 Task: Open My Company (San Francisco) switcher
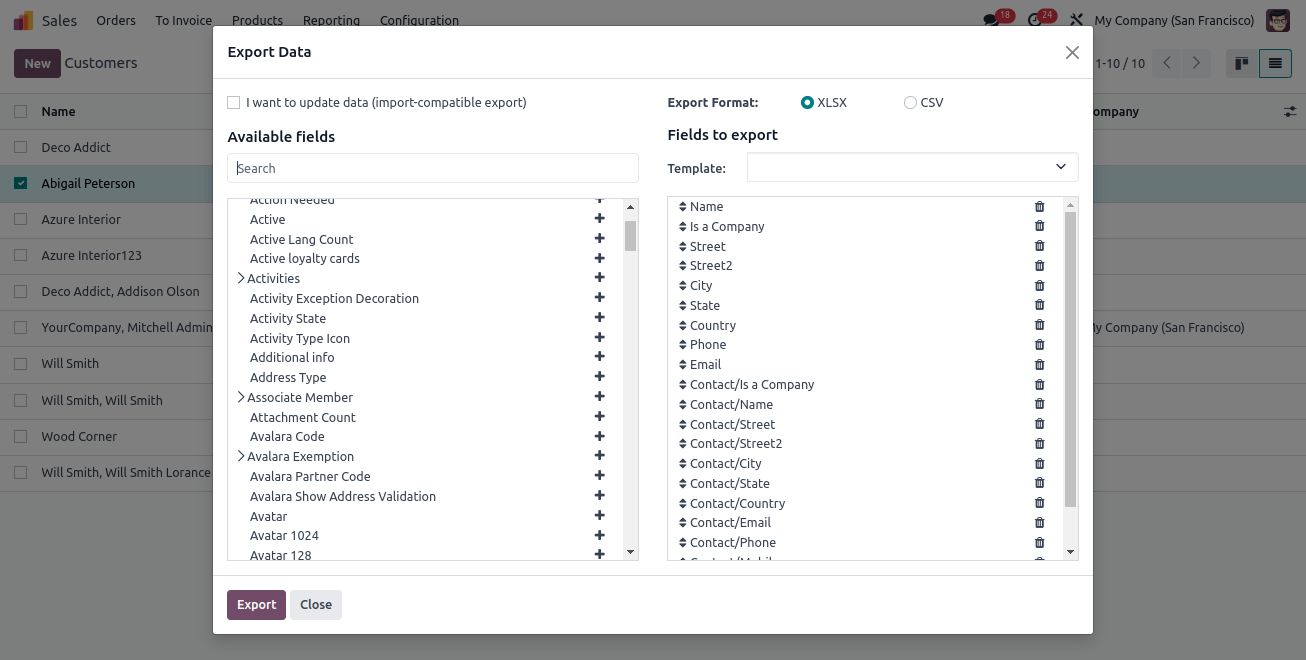pyautogui.click(x=1174, y=20)
